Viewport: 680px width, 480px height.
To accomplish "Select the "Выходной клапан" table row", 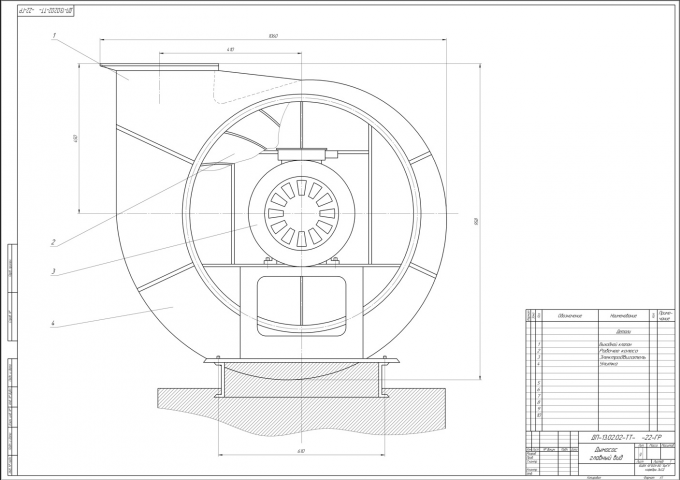I will tap(600, 344).
